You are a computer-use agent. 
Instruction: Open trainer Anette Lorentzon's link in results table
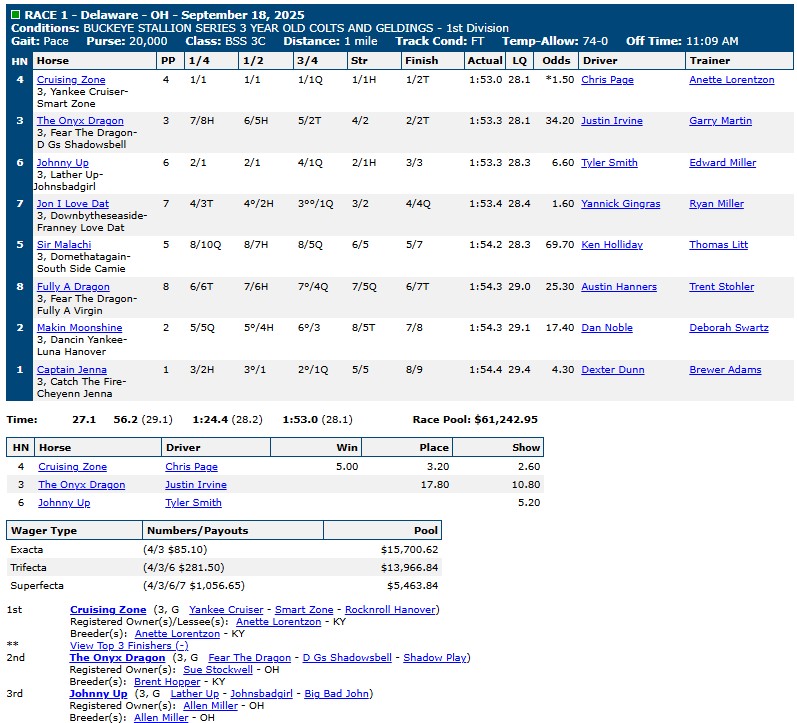pyautogui.click(x=731, y=80)
